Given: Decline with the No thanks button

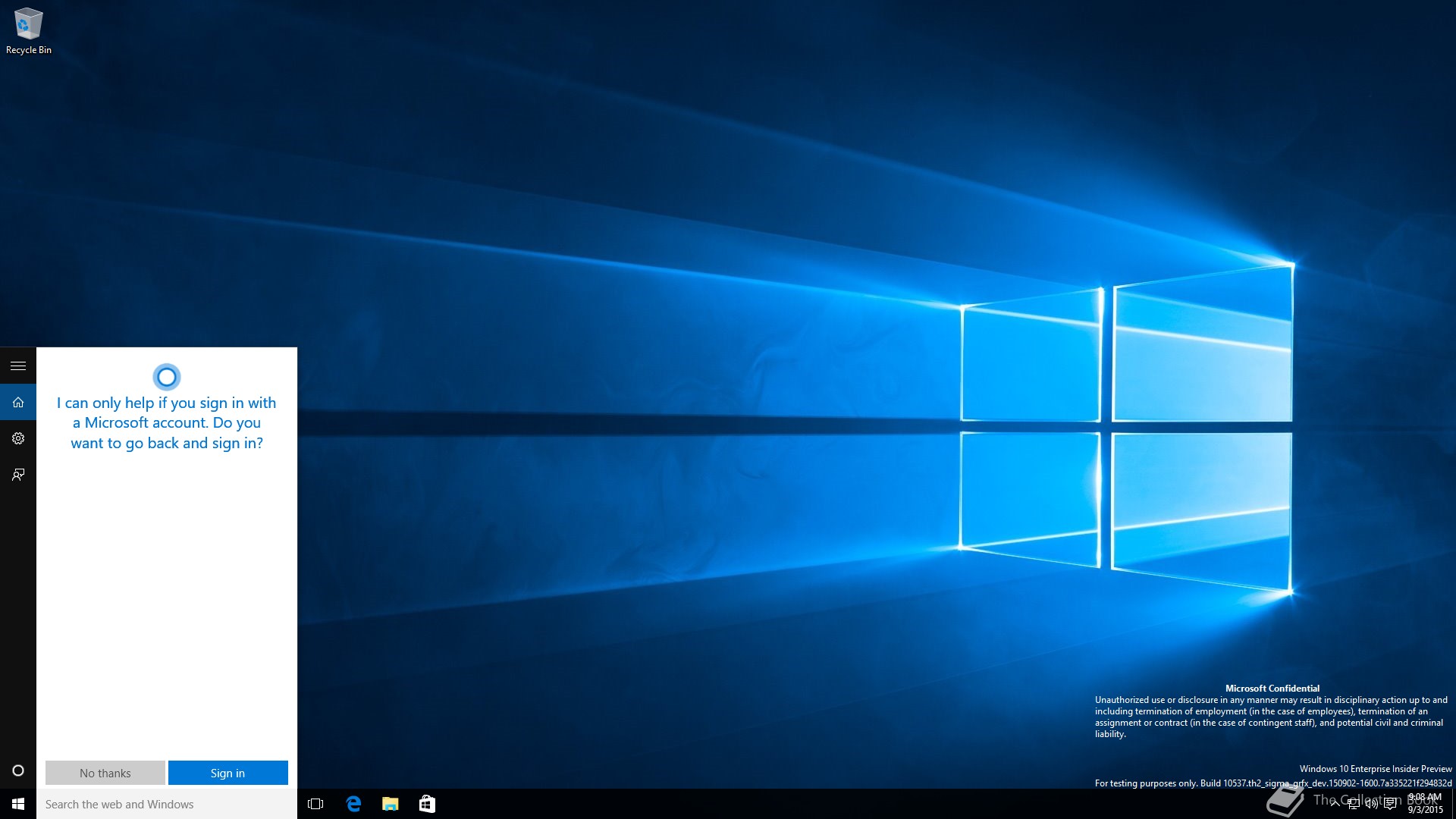Looking at the screenshot, I should pyautogui.click(x=105, y=773).
